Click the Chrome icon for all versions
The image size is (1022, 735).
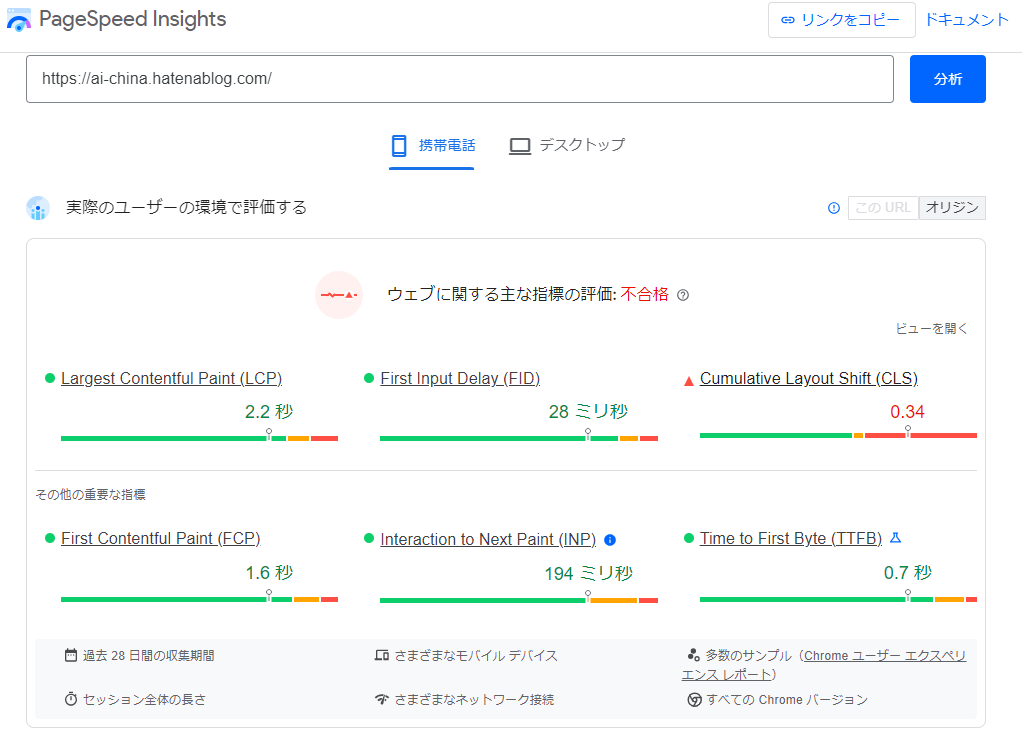pos(694,700)
